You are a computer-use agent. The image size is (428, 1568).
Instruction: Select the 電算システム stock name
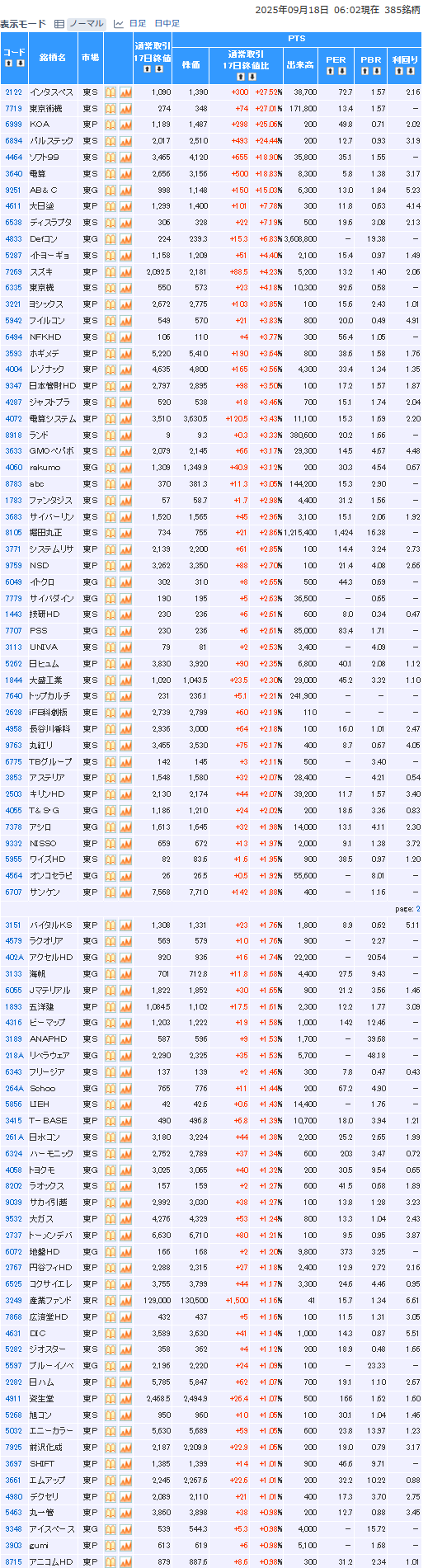pyautogui.click(x=52, y=419)
